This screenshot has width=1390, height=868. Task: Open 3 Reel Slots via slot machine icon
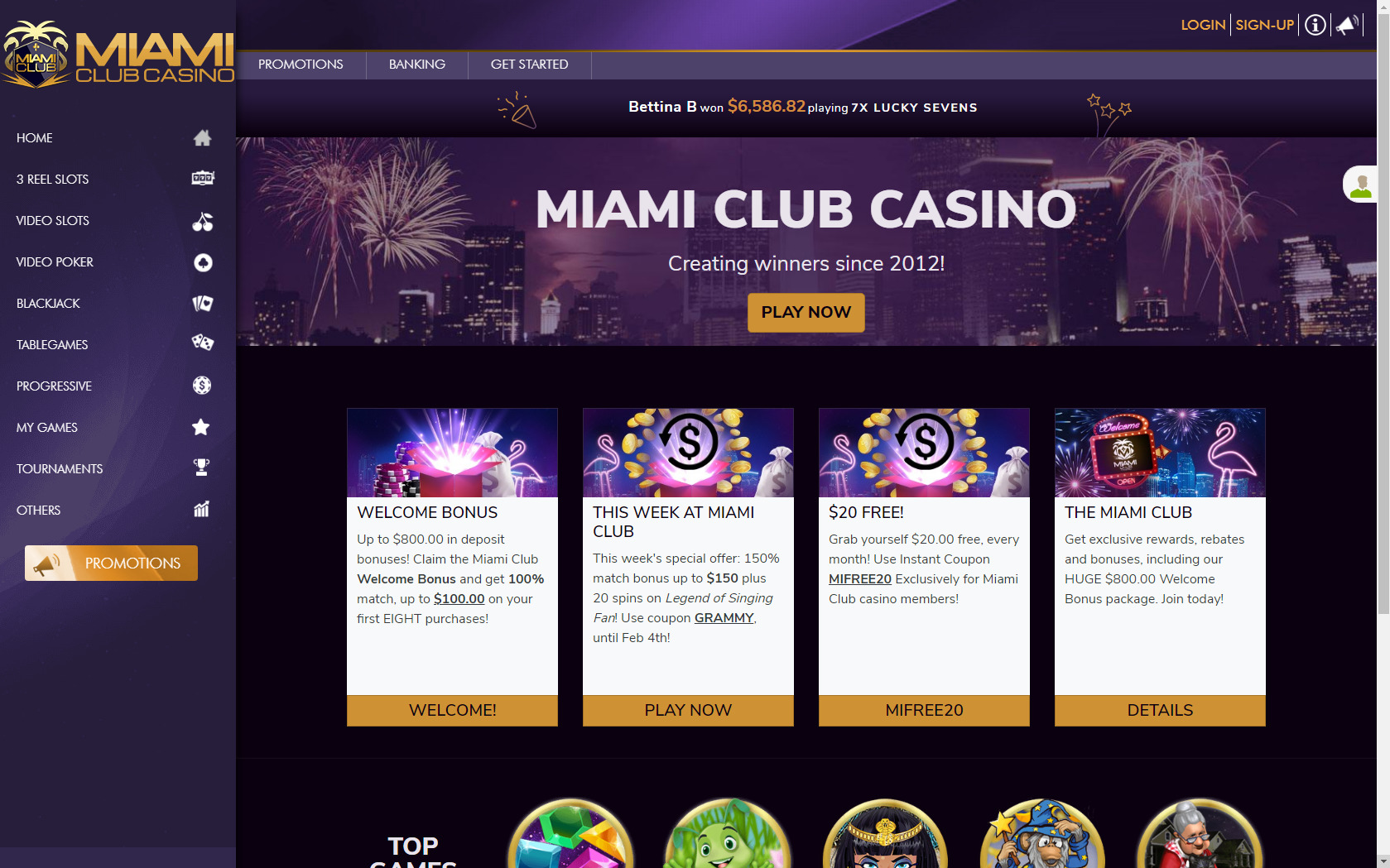coord(203,178)
